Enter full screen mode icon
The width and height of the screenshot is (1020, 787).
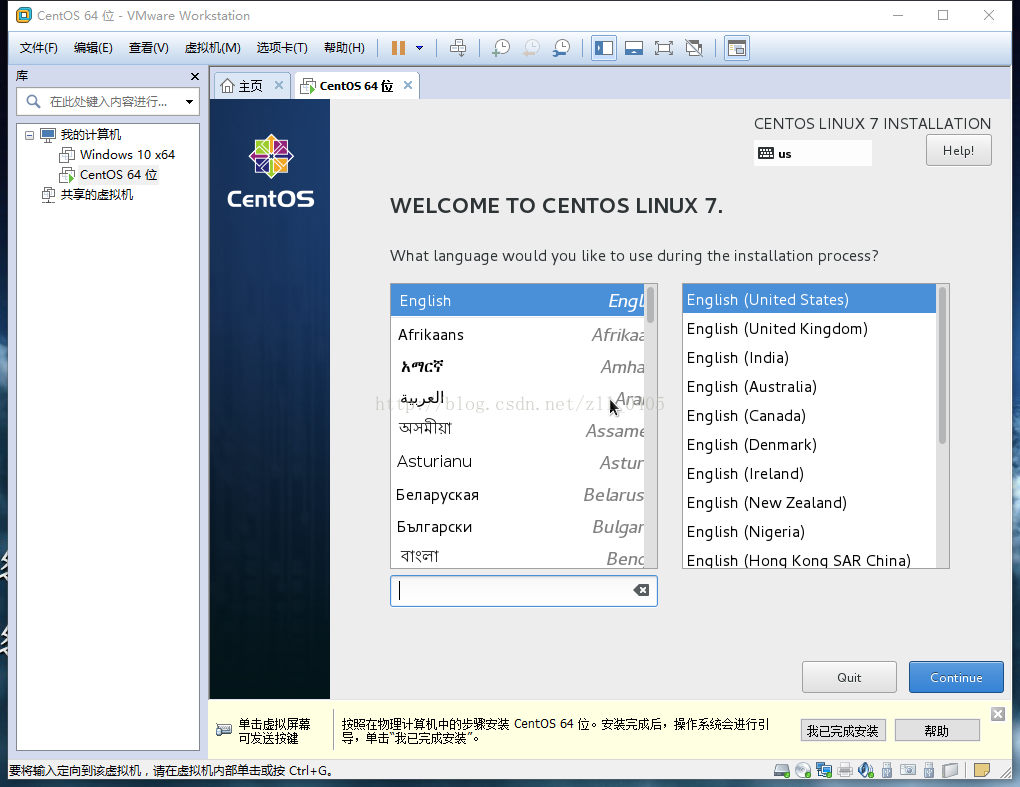(x=664, y=47)
